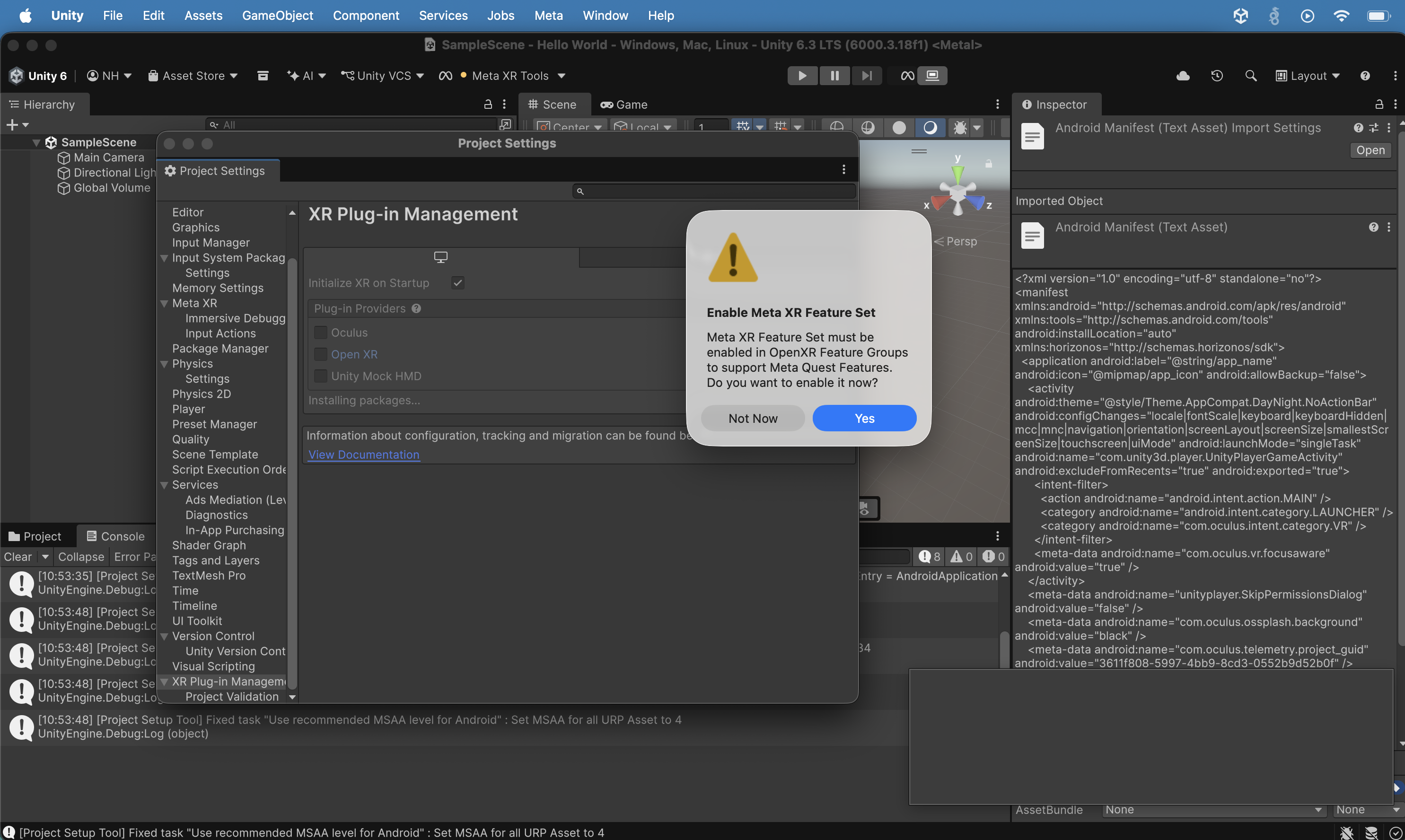This screenshot has width=1405, height=840.
Task: Click Yes in the Enable Meta XR dialog
Action: [864, 418]
